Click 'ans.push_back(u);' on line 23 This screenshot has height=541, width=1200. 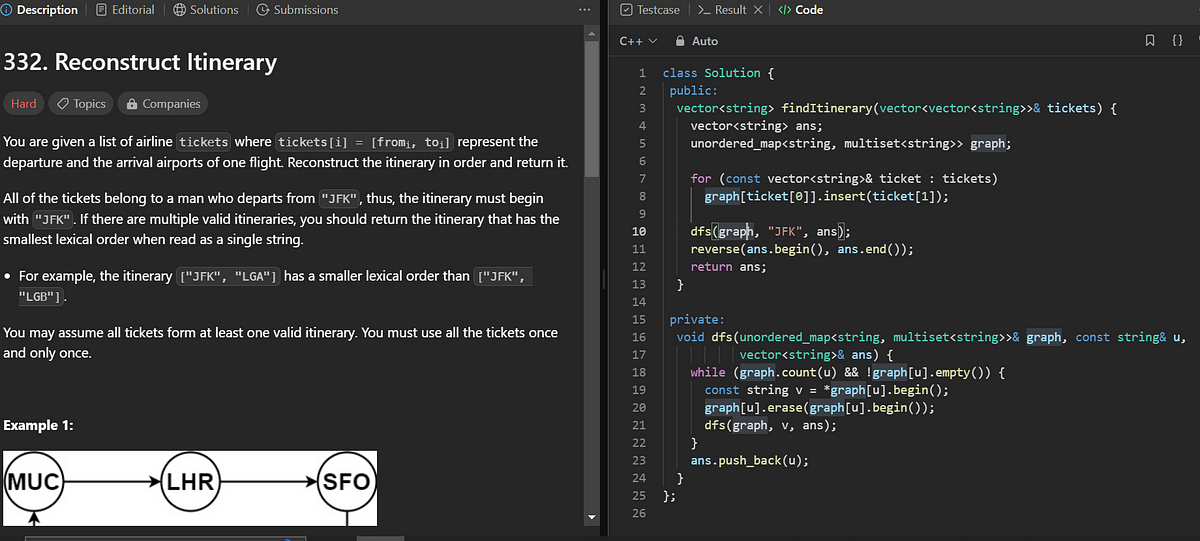(x=750, y=461)
